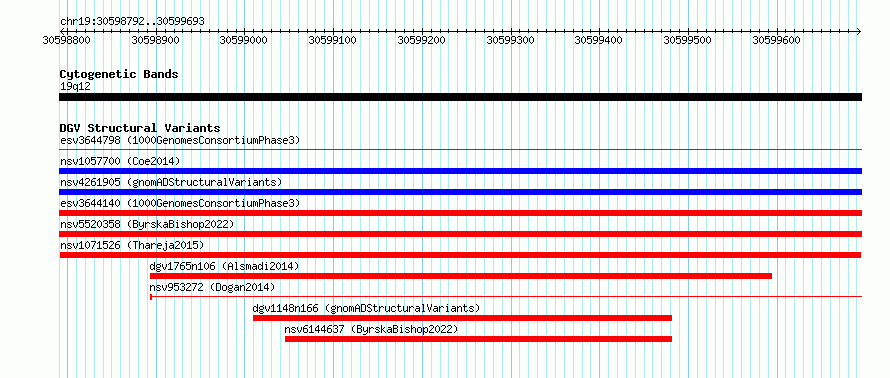Select the red nsv5520358 variant bar
This screenshot has height=378, width=890.
pos(460,234)
